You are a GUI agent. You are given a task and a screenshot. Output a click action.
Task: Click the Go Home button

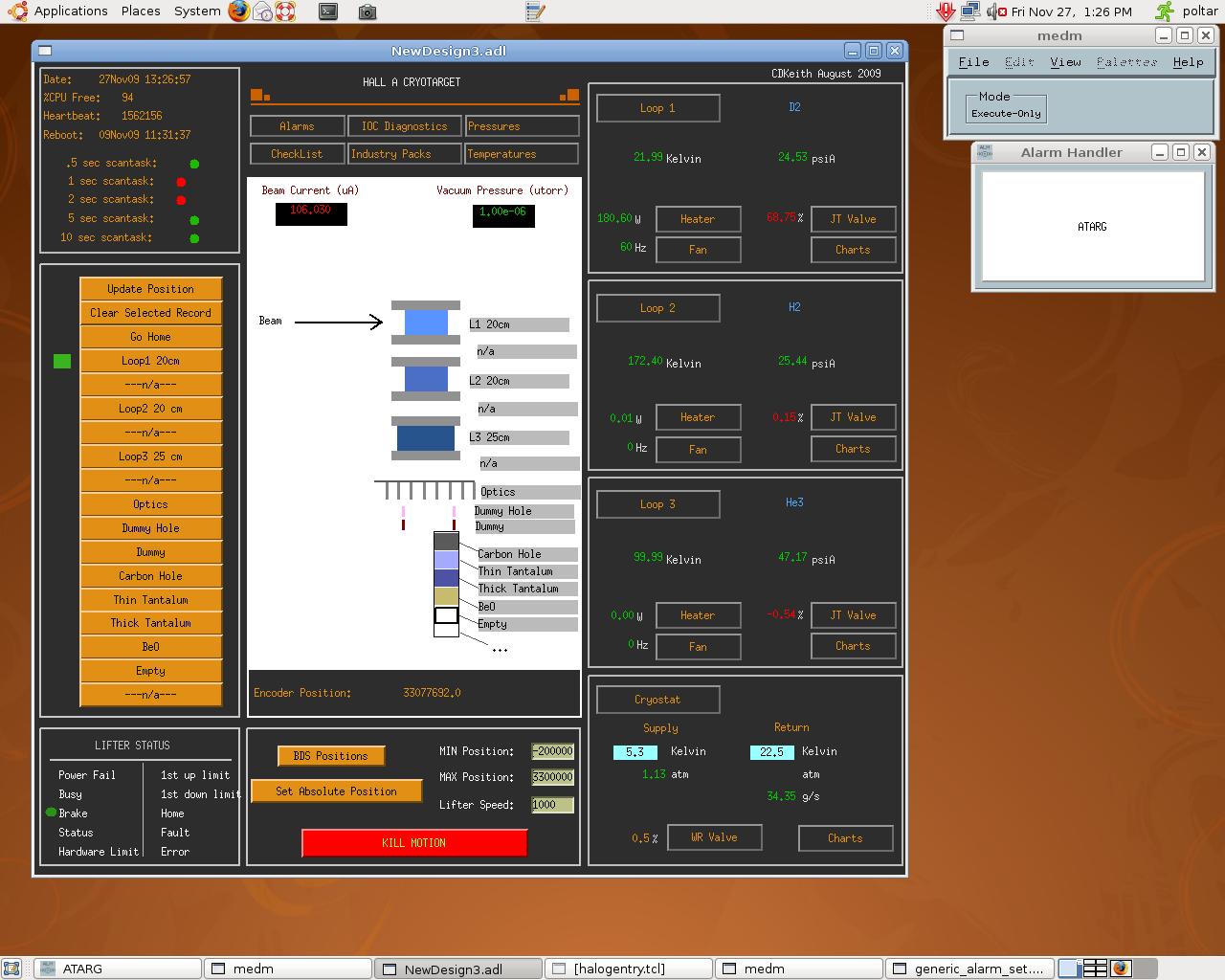151,337
